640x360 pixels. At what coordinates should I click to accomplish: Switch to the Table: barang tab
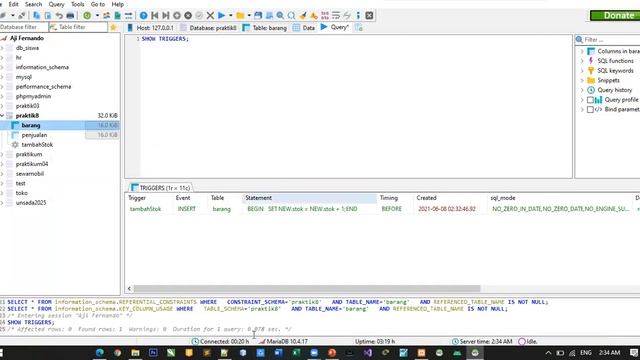click(x=264, y=27)
